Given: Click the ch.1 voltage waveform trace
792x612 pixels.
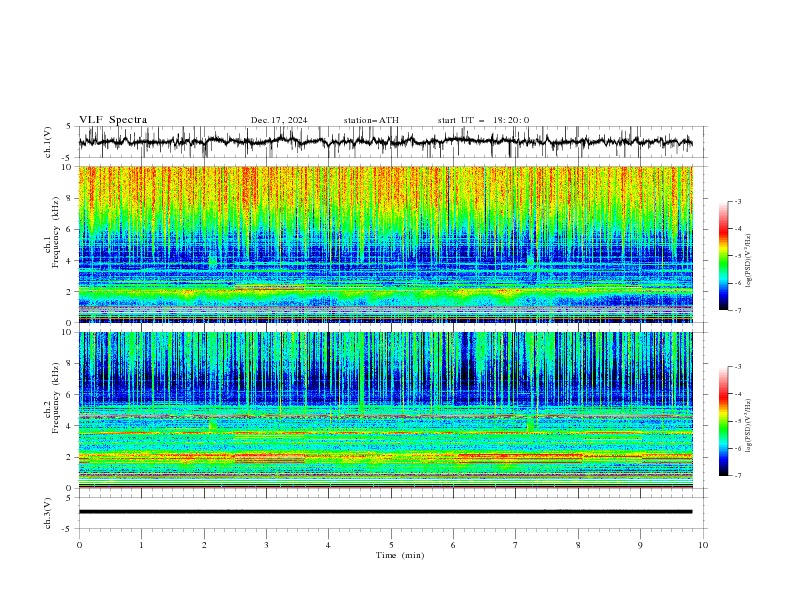Looking at the screenshot, I should 385,141.
